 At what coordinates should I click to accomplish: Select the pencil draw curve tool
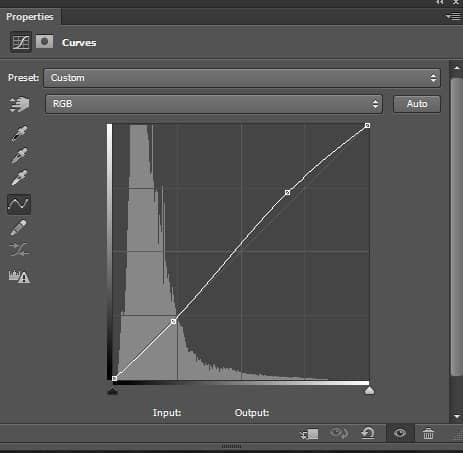pos(19,228)
